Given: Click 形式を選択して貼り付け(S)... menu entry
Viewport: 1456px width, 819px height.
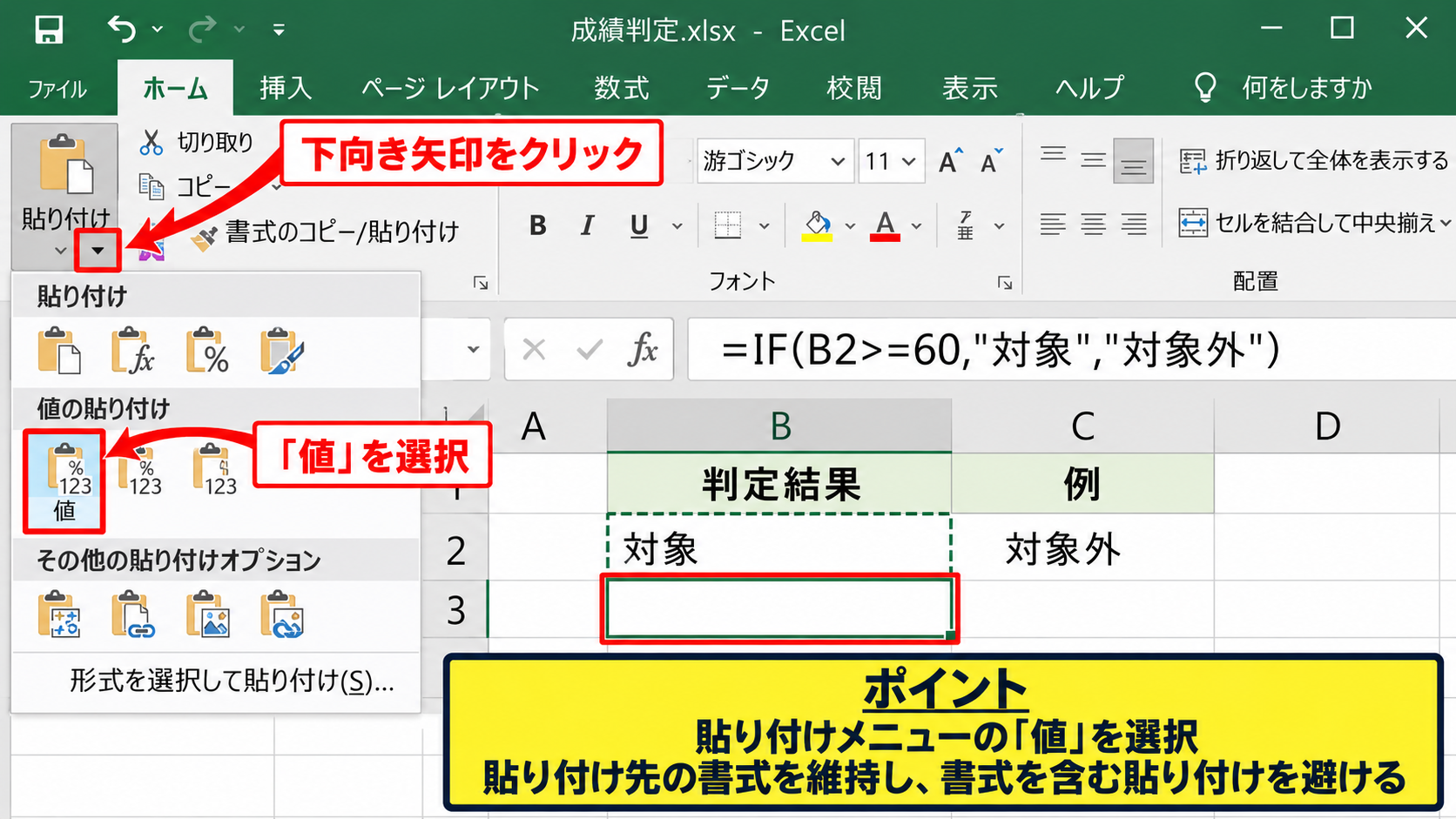Looking at the screenshot, I should pyautogui.click(x=232, y=681).
